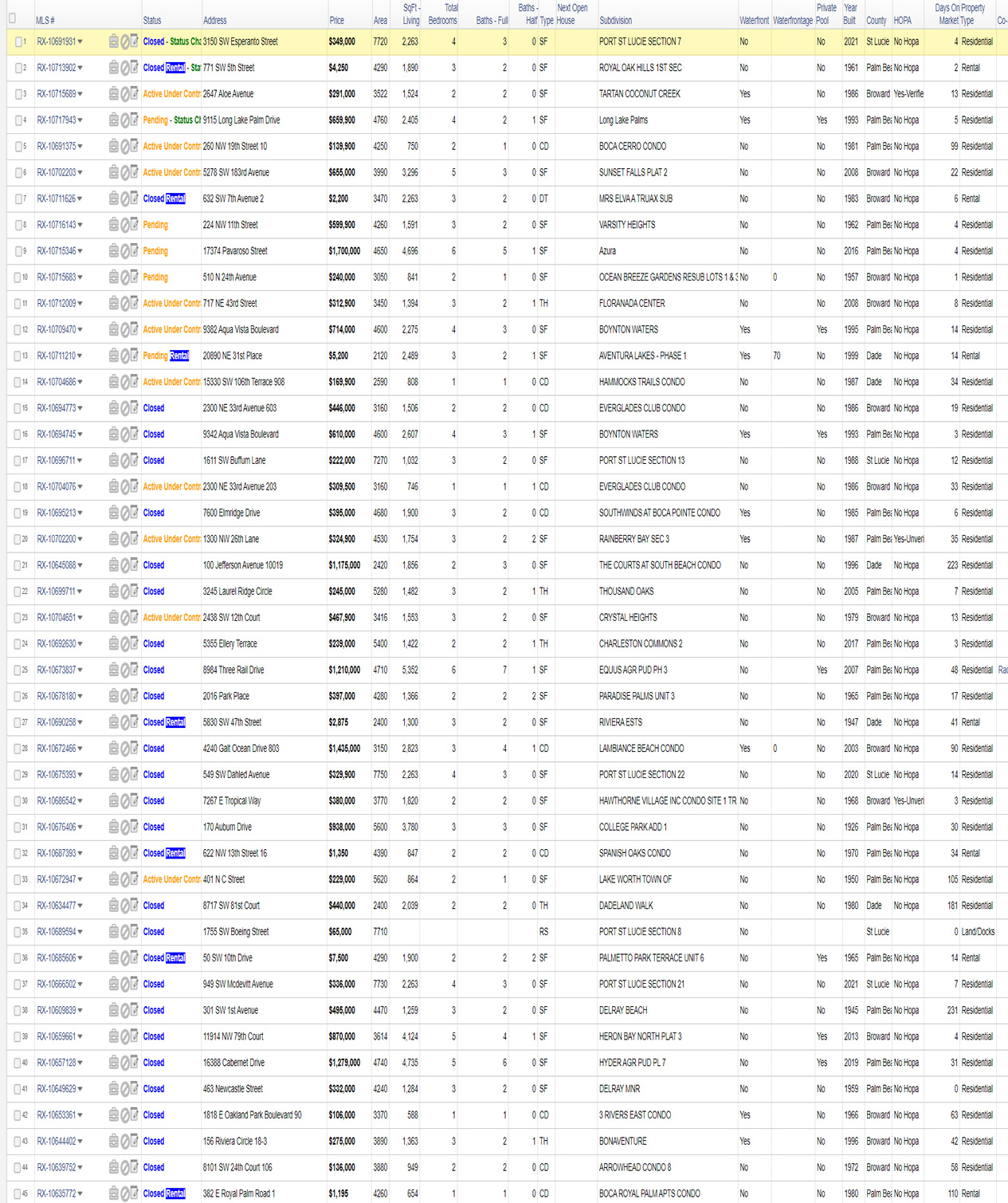Viewport: 1008px width, 1203px height.
Task: Open dropdown arrow next to RX-10672466
Action: (x=80, y=749)
